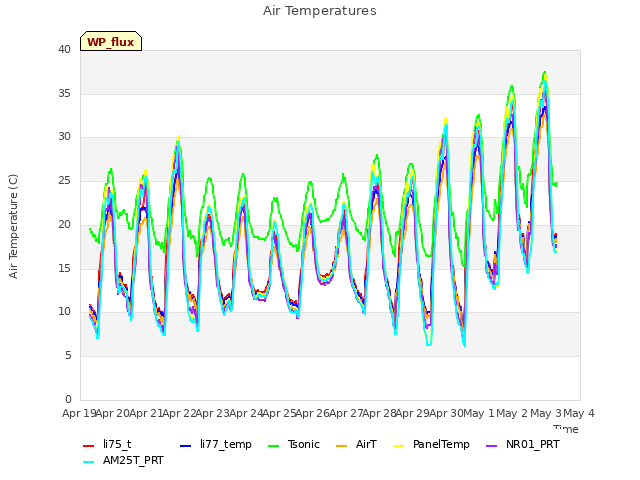Click the May 1 x-axis tick label
Image resolution: width=640 pixels, height=480 pixels.
pyautogui.click(x=480, y=413)
